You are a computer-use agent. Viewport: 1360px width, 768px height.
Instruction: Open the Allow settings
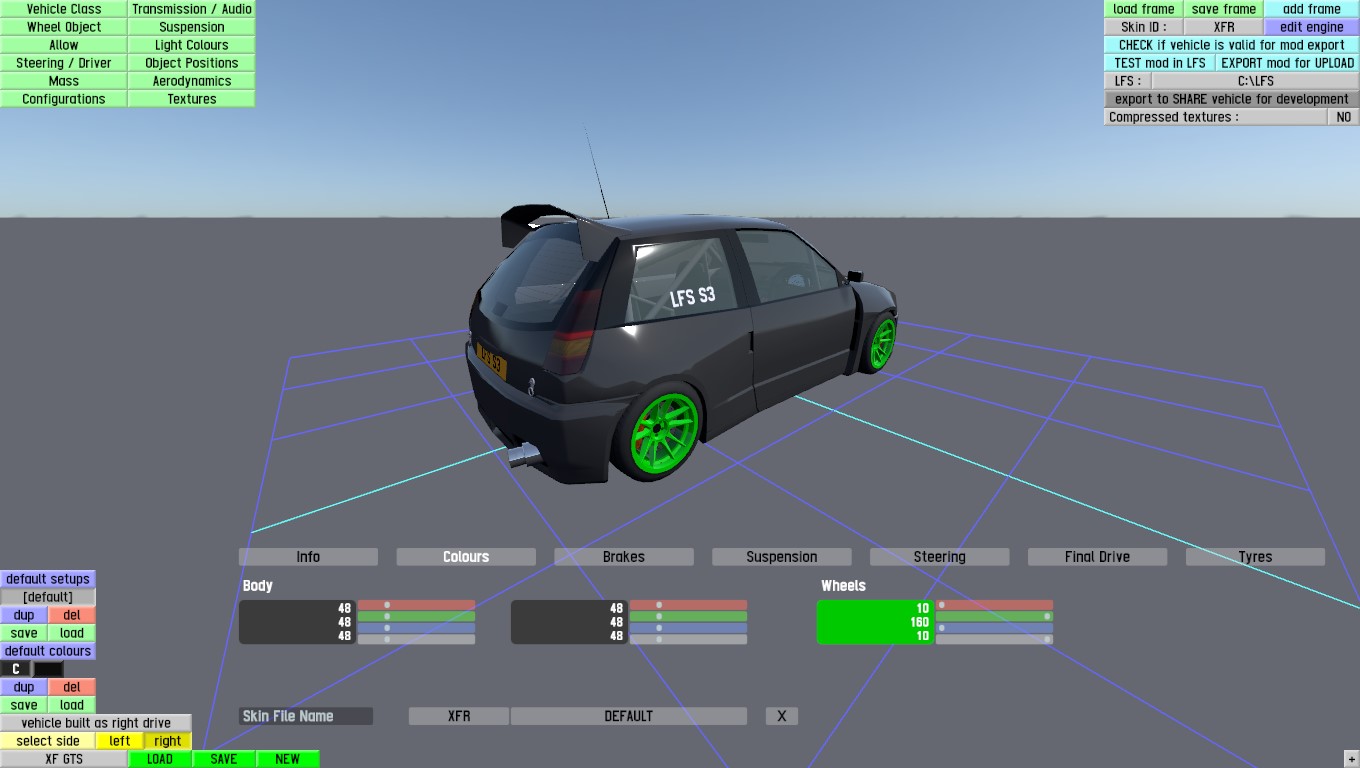point(64,45)
